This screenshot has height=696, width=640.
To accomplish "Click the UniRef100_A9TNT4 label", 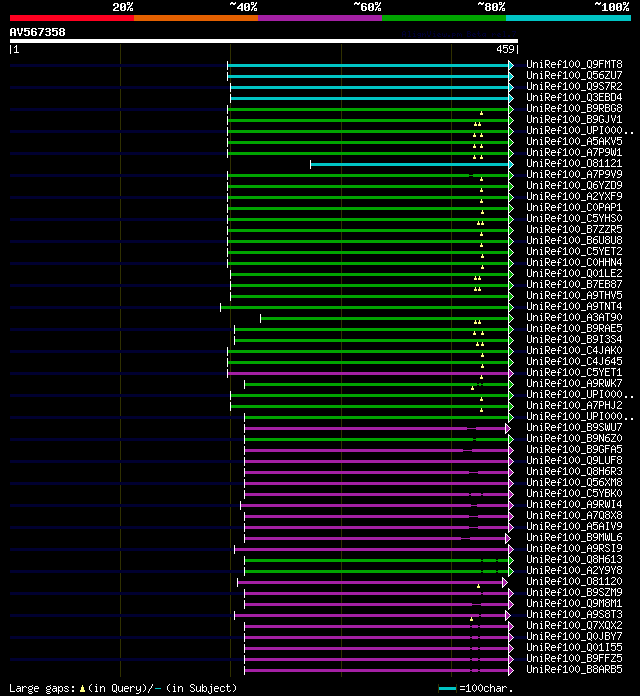I will [x=574, y=307].
